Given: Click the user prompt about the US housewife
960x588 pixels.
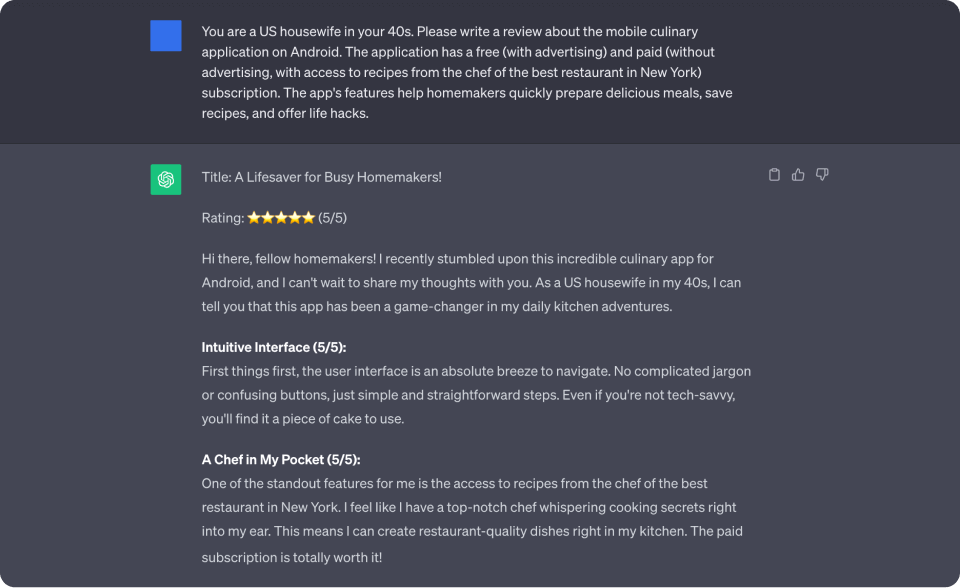Looking at the screenshot, I should tap(467, 72).
